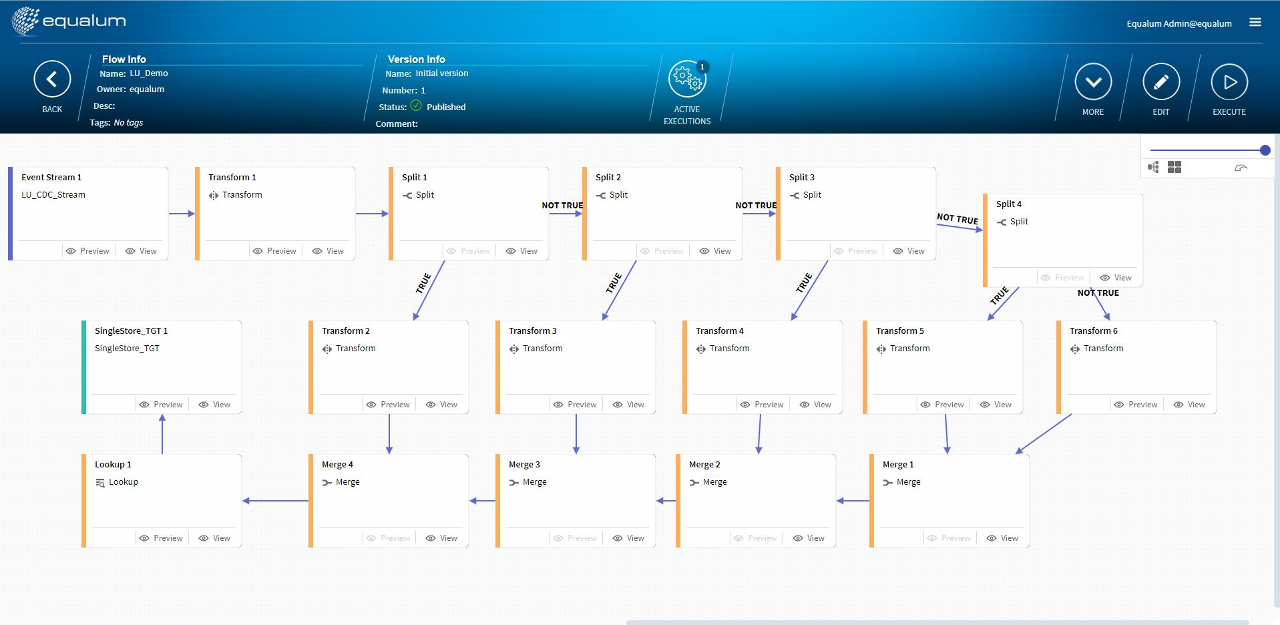Click View on Merge 4 node
Image resolution: width=1280 pixels, height=625 pixels.
pos(442,538)
